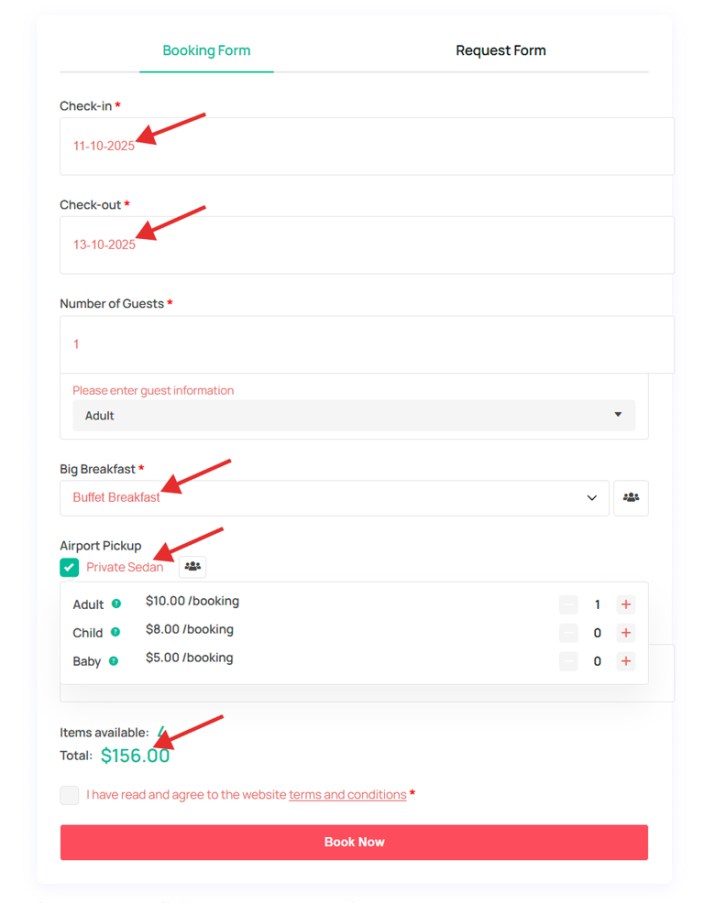Decrease Child count with minus button

coord(568,633)
